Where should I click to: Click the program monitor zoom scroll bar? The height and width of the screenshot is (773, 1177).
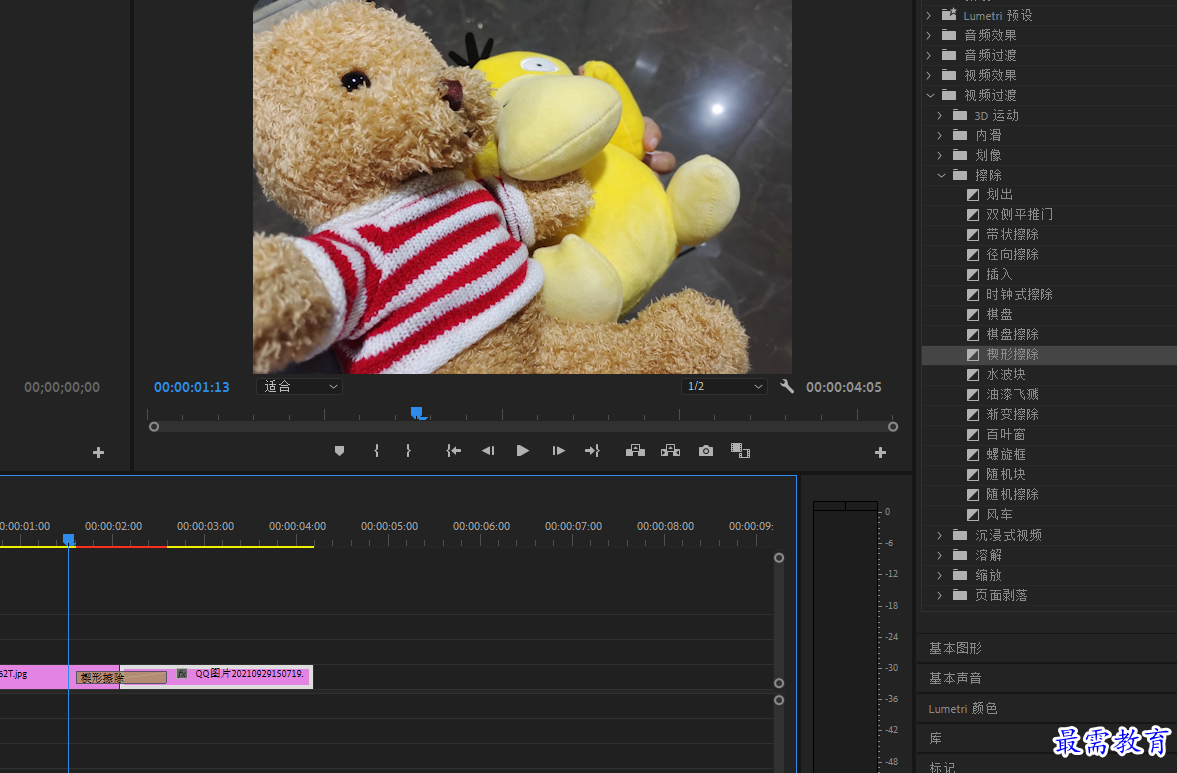click(523, 426)
